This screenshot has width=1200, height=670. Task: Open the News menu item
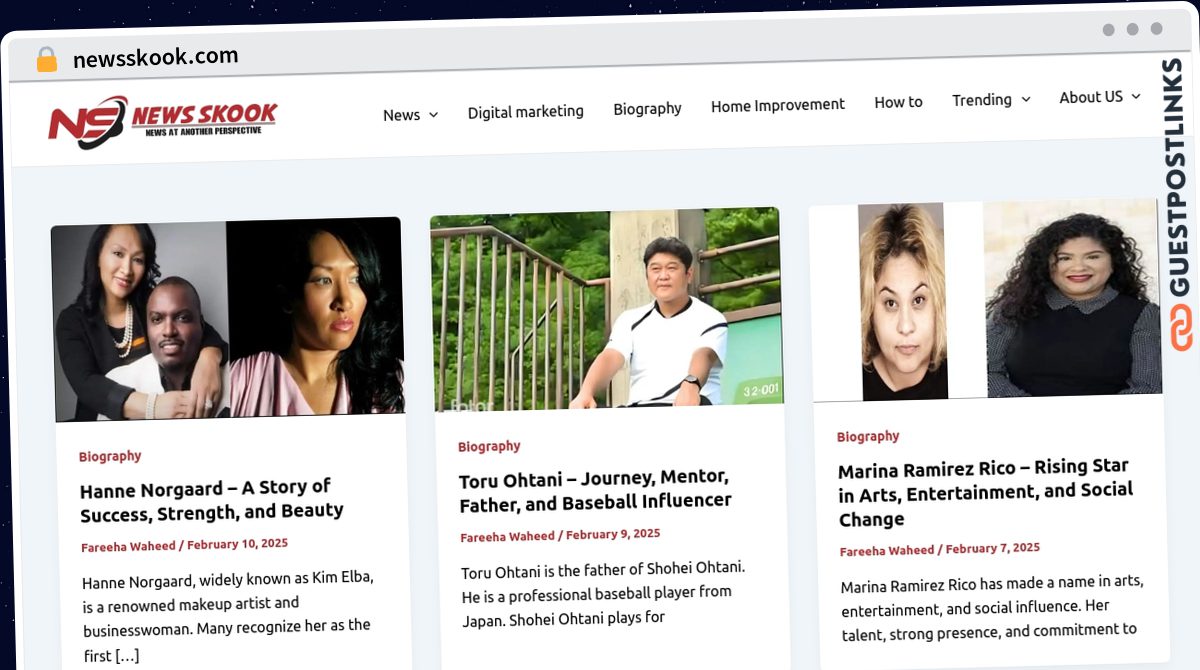[x=401, y=115]
